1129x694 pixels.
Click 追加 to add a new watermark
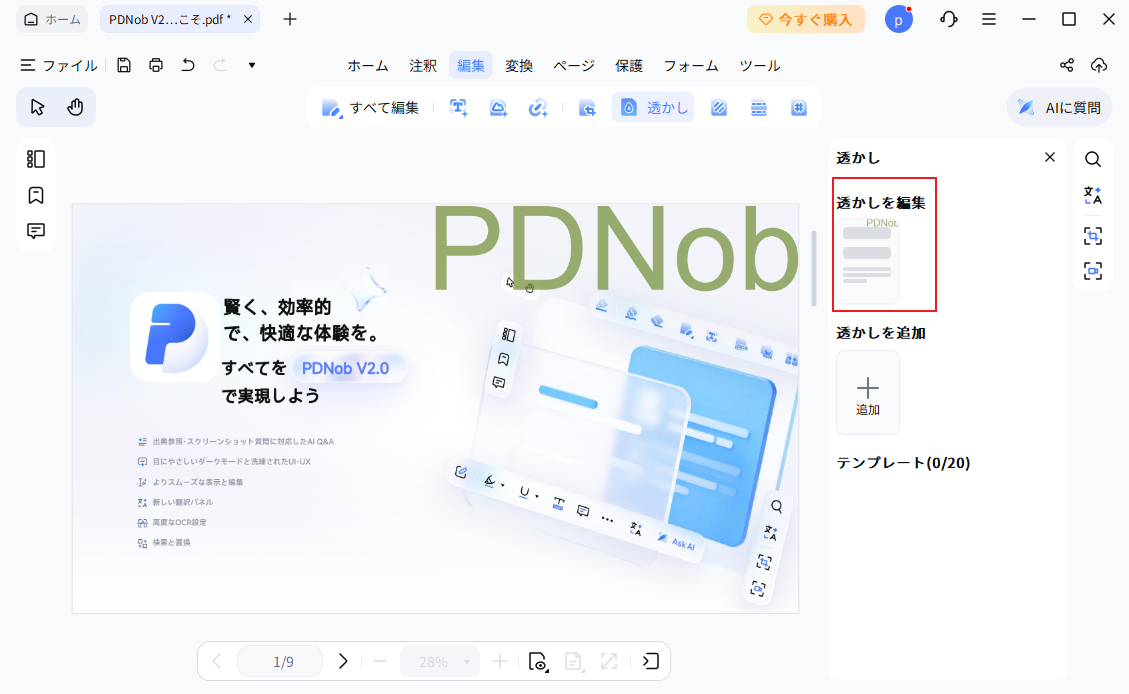point(867,392)
